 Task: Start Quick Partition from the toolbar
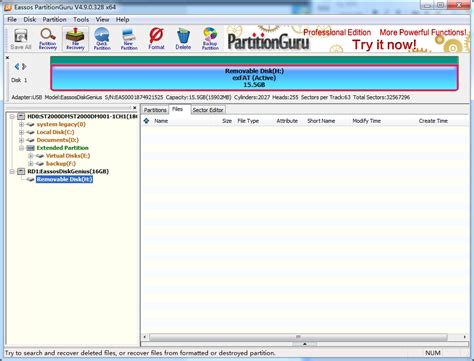(102, 39)
